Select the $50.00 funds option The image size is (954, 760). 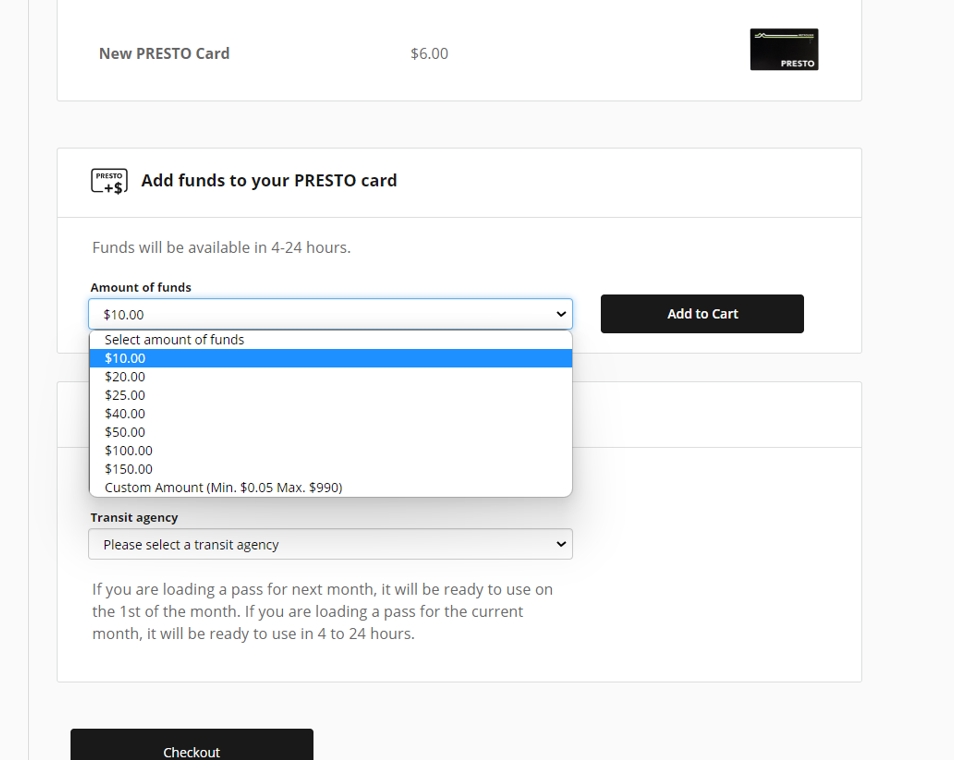tap(330, 432)
